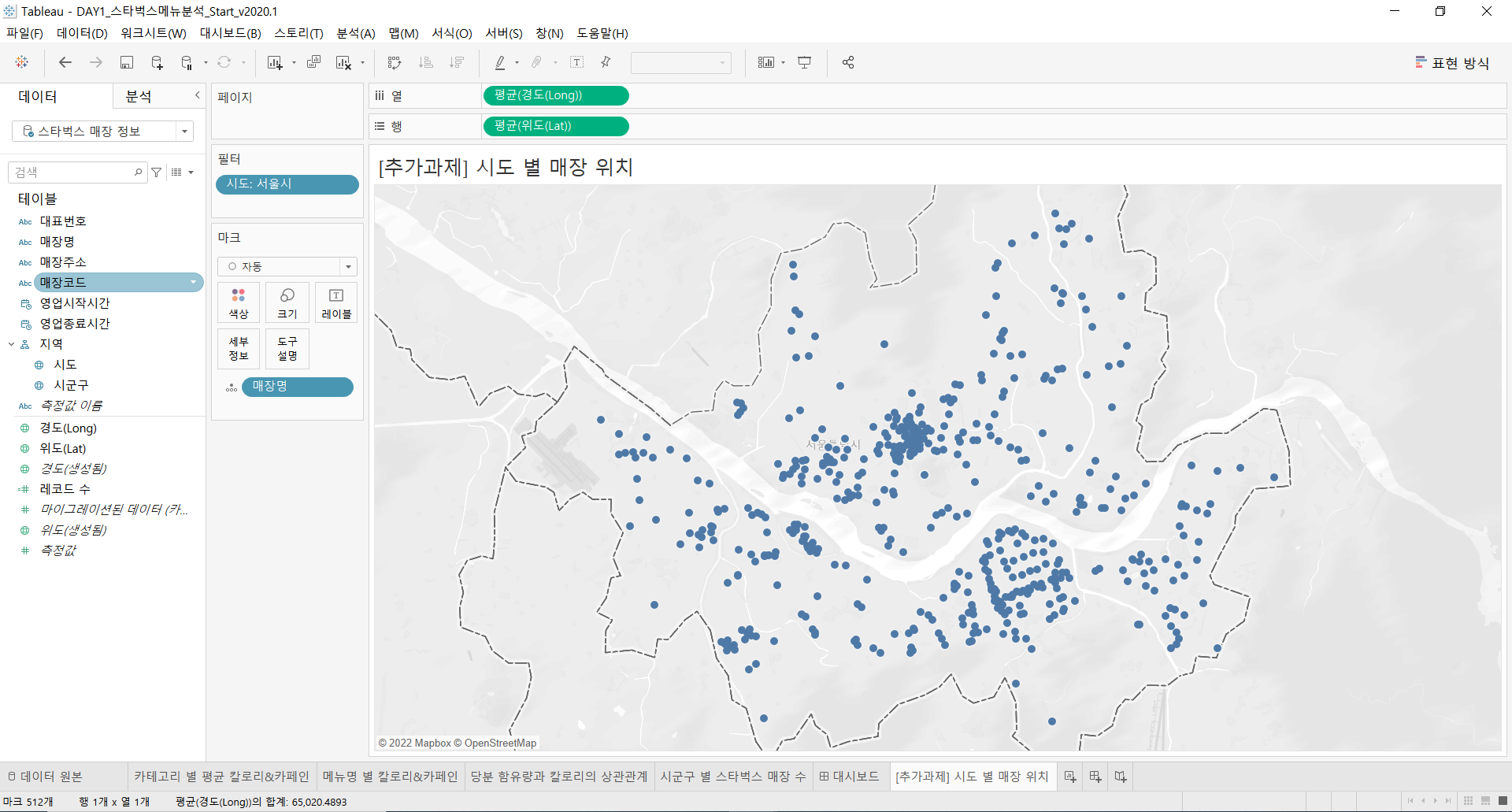The image size is (1512, 812).
Task: Click the Size mark card button
Action: 287,303
